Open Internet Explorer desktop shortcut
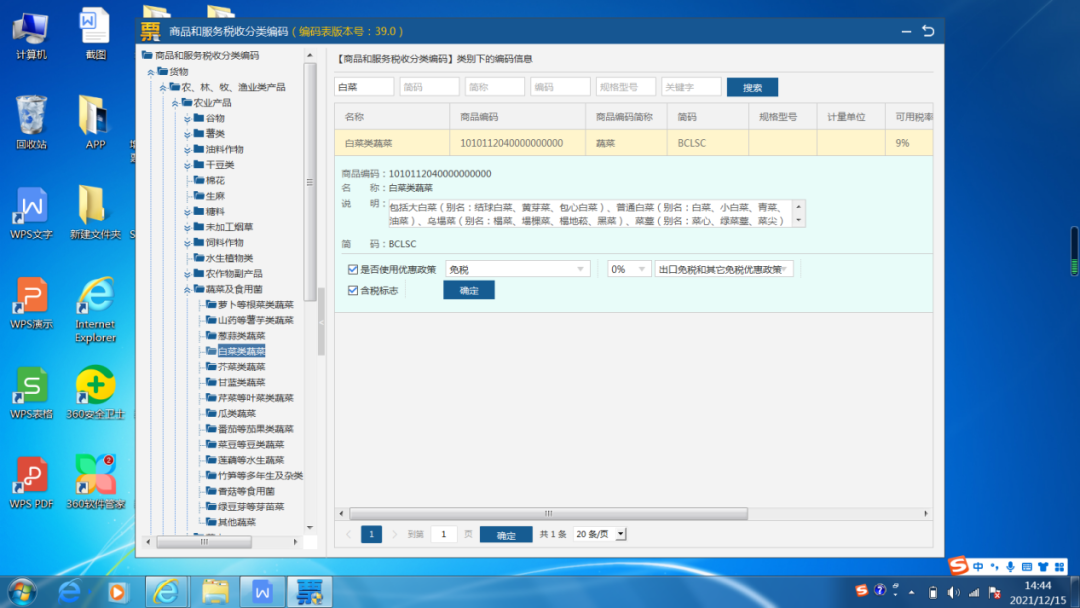 coord(95,310)
